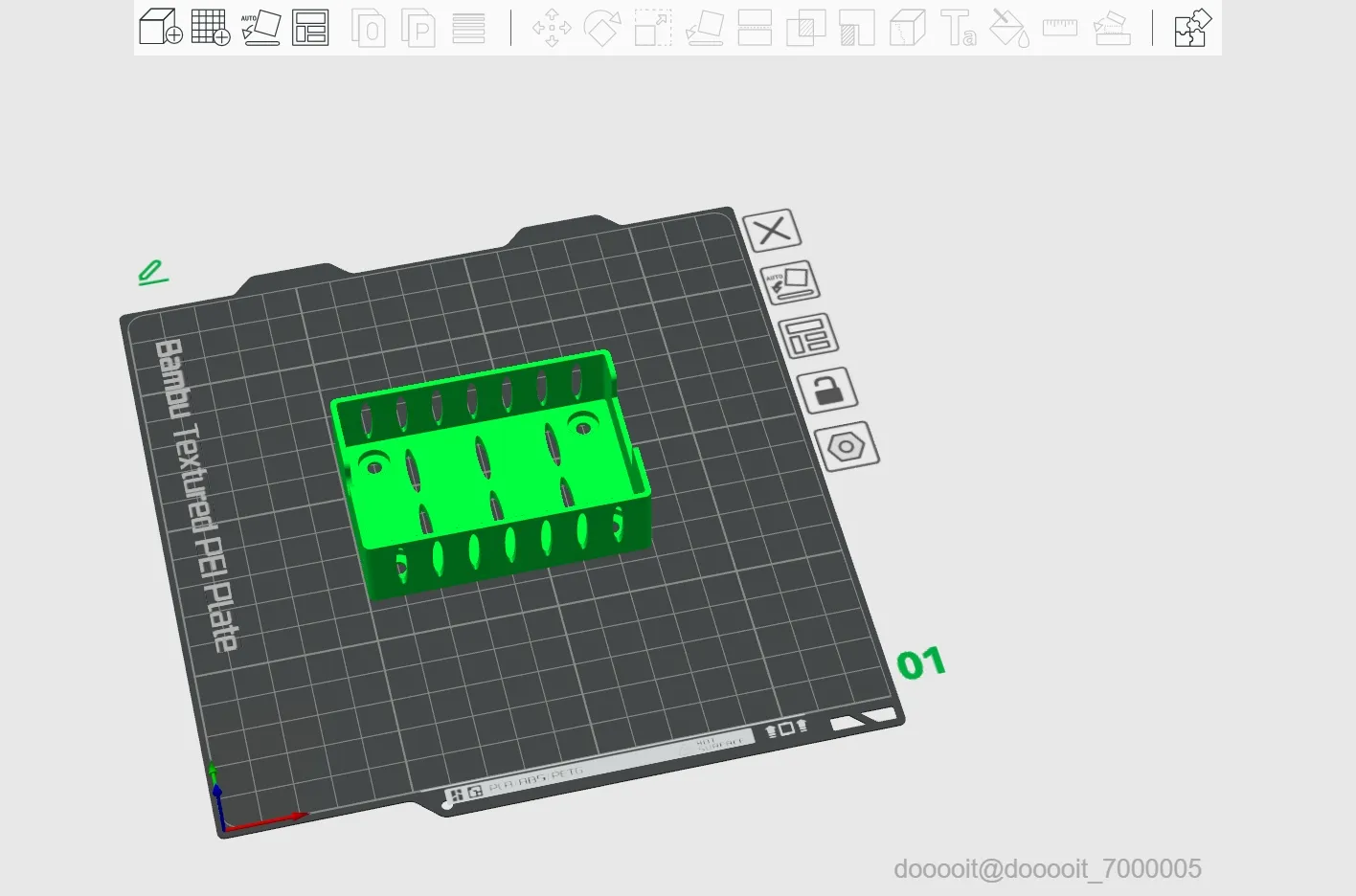
Task: Open Variable layer height tool
Action: [468, 28]
